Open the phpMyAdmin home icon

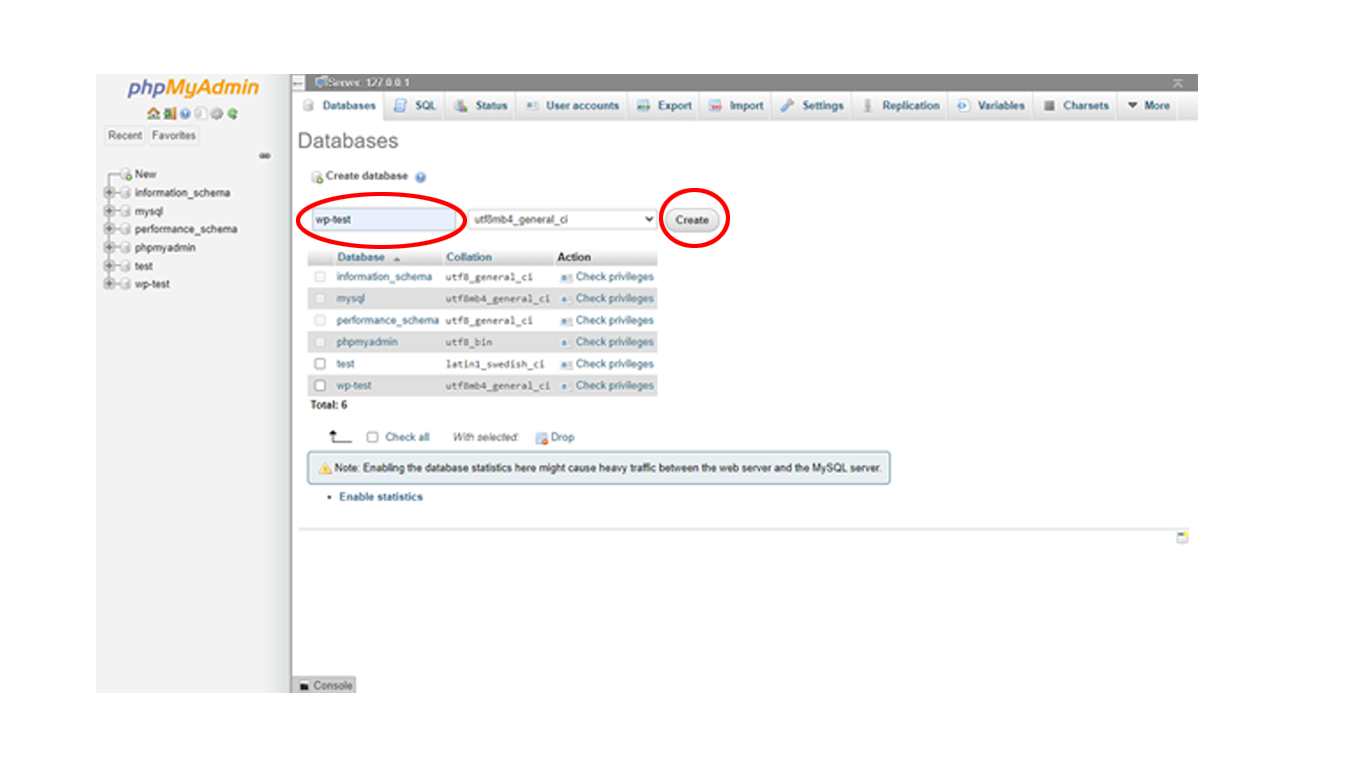(x=153, y=113)
